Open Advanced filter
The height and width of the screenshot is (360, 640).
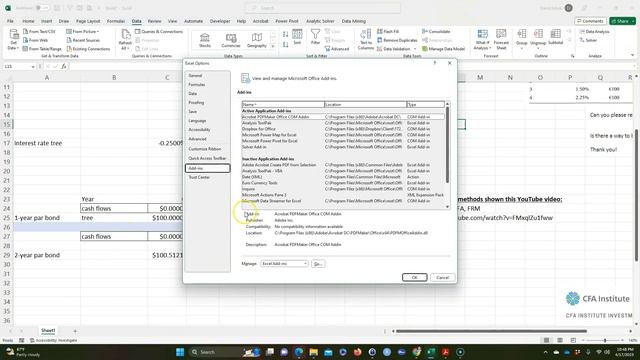(337, 49)
